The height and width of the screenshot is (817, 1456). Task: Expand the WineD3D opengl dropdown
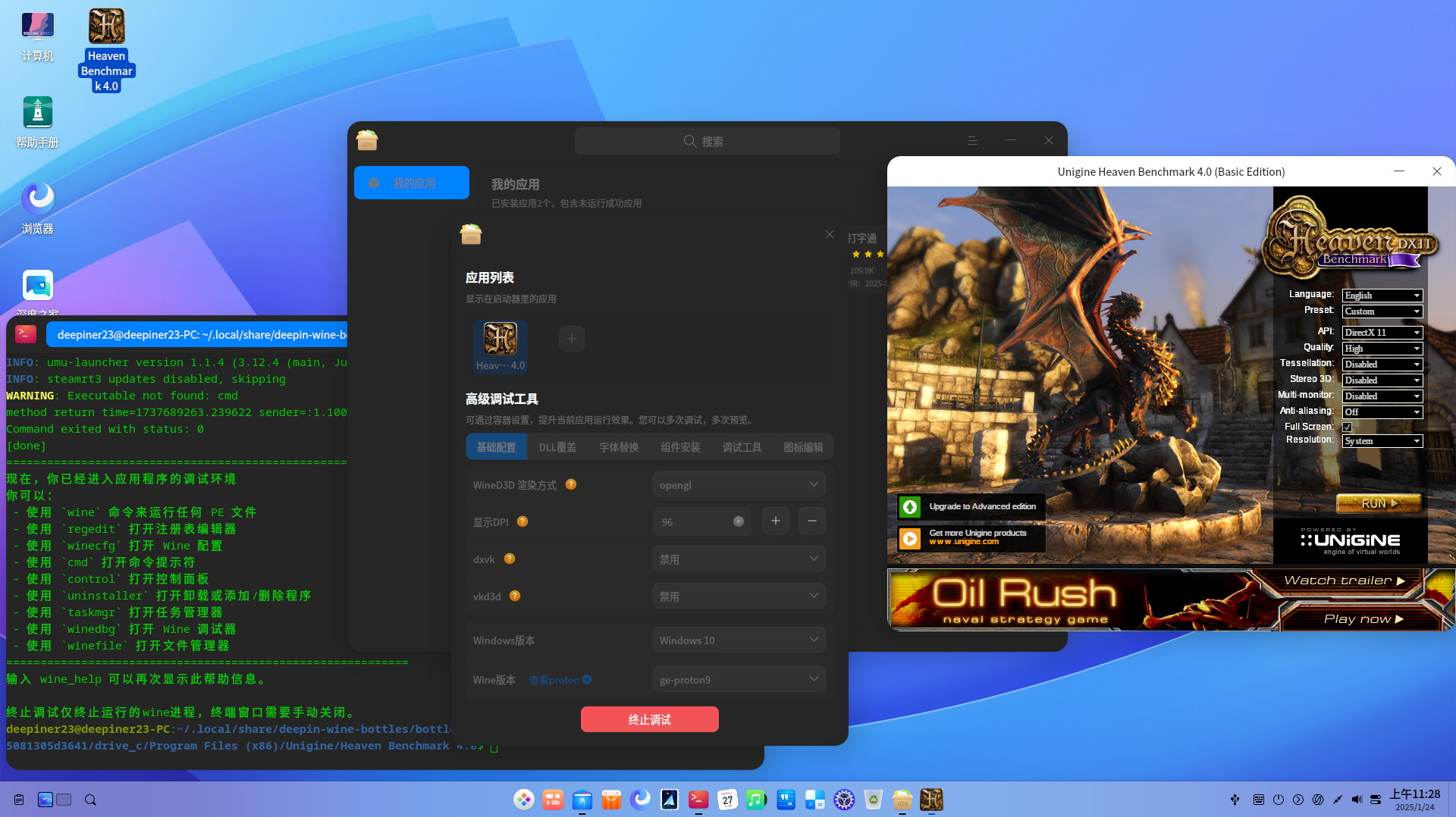point(739,484)
